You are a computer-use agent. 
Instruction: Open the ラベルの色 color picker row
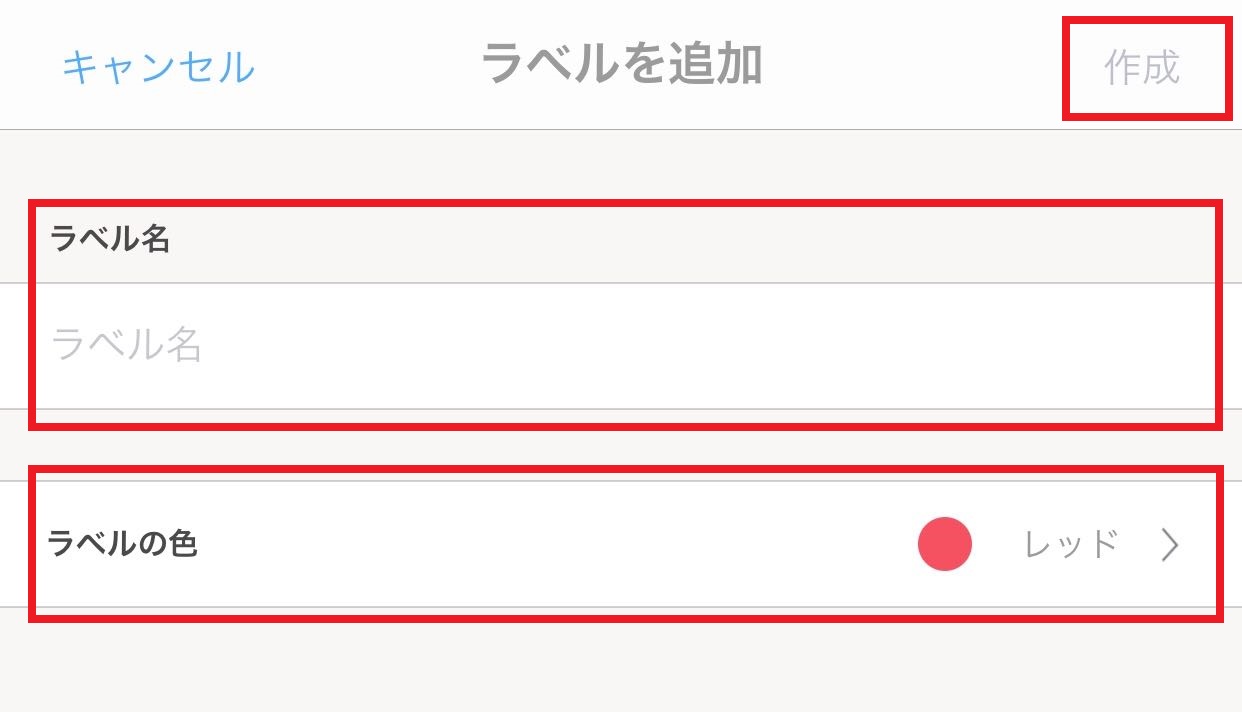620,545
